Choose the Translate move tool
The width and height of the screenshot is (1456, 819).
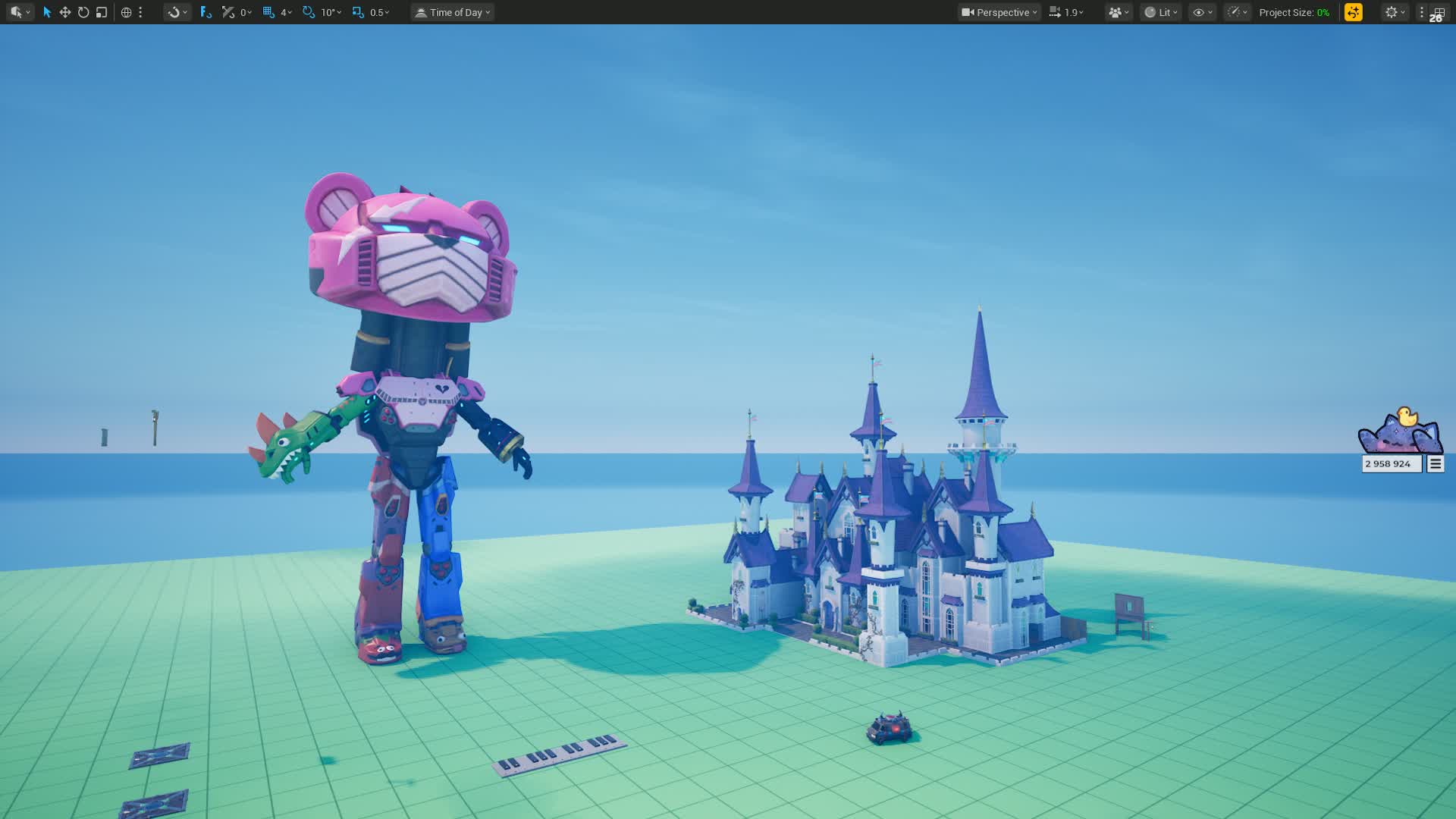(x=65, y=12)
